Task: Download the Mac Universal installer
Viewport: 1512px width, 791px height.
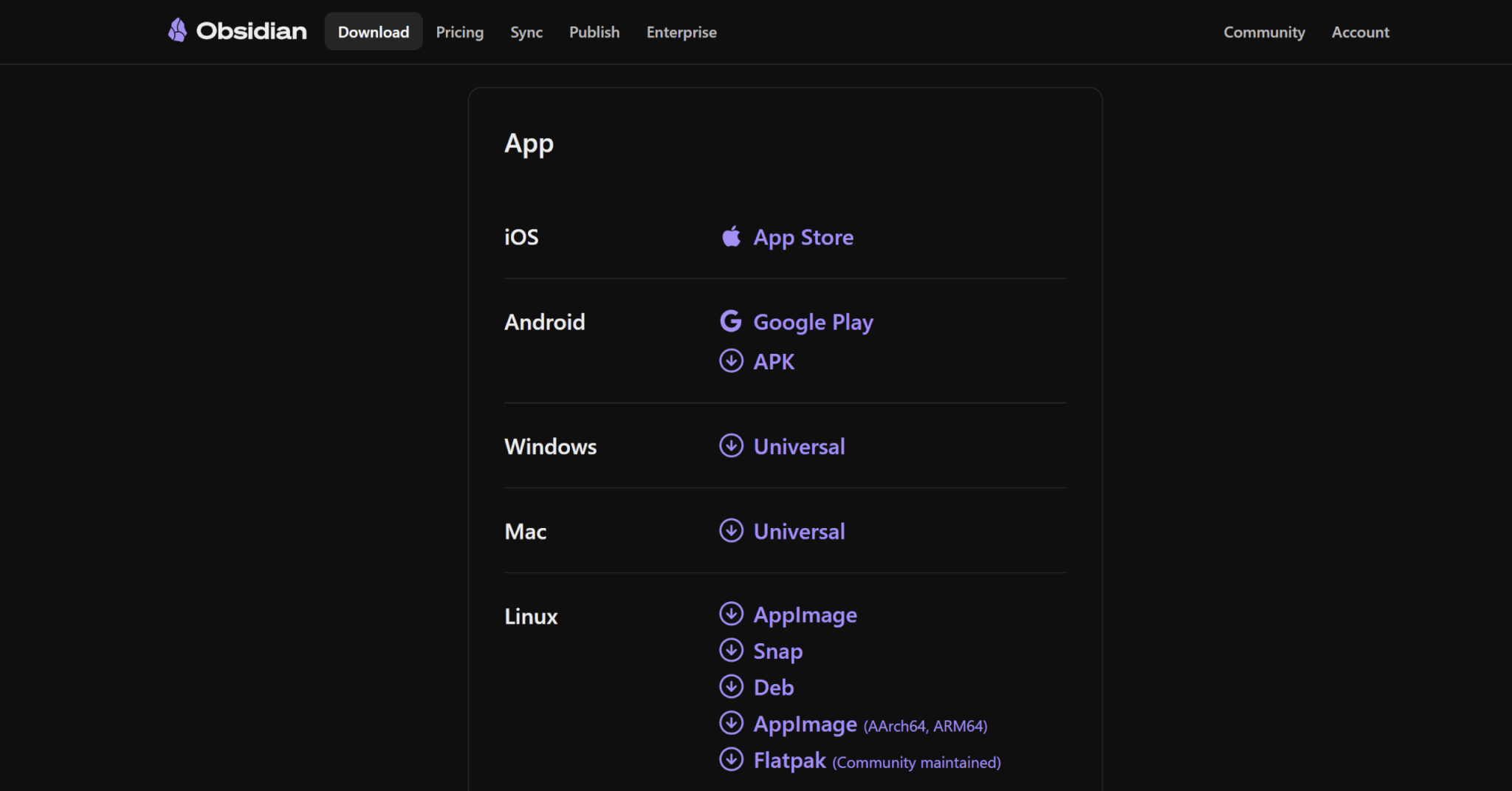Action: point(799,532)
